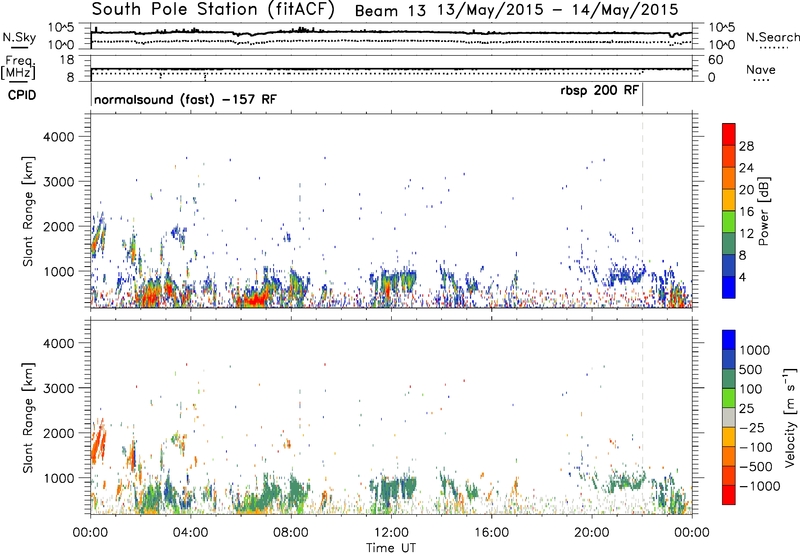
Task: Click the '12:00' time axis label
Action: [391, 533]
